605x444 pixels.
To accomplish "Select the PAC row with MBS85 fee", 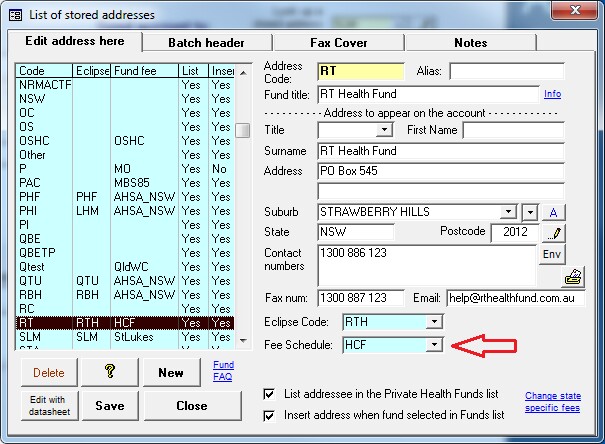I will click(x=125, y=183).
